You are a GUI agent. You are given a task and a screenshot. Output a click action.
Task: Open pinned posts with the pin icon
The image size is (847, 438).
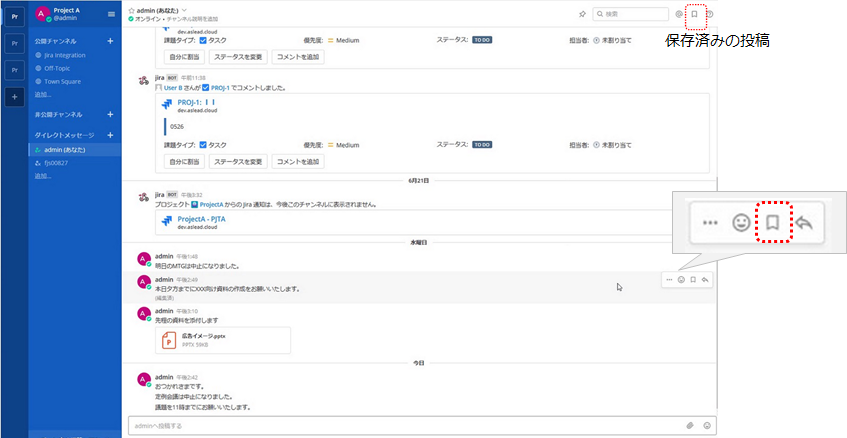click(x=582, y=14)
